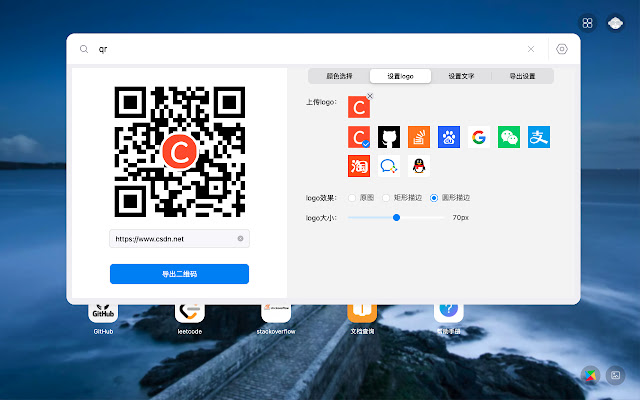Viewport: 640px width, 400px height.
Task: Select the Taobao preset logo
Action: (359, 166)
